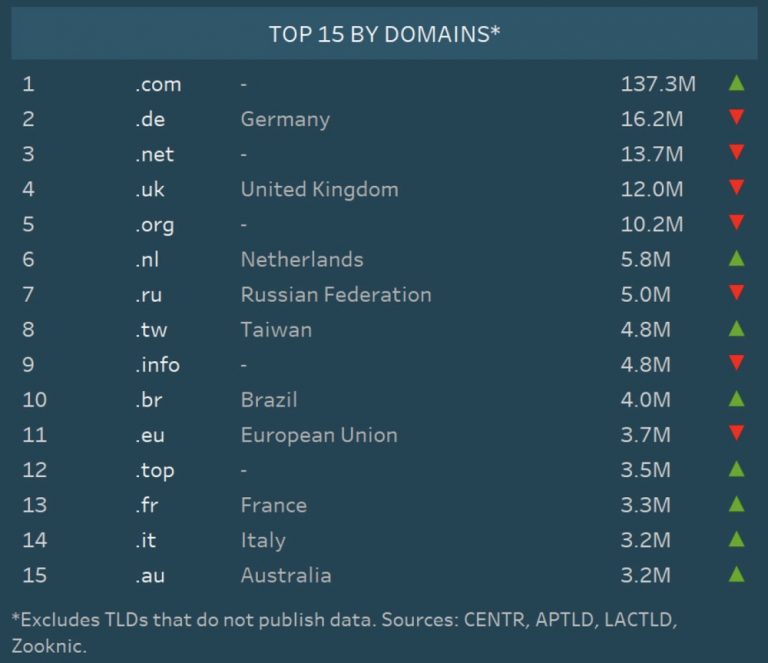
Task: Click the red down arrow for .de
Action: (x=737, y=118)
